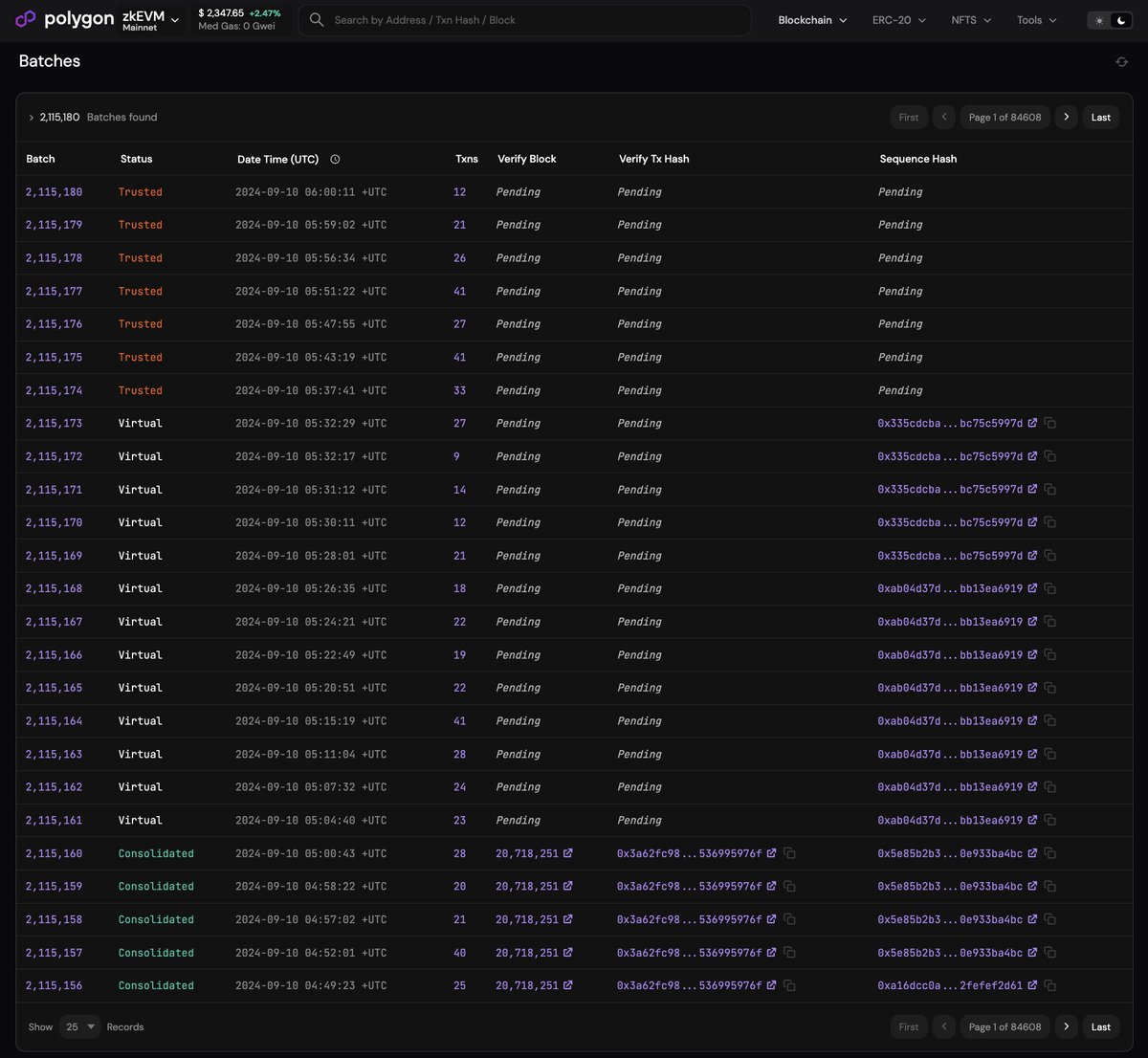Image resolution: width=1148 pixels, height=1058 pixels.
Task: Click the Status column header
Action: (x=137, y=159)
